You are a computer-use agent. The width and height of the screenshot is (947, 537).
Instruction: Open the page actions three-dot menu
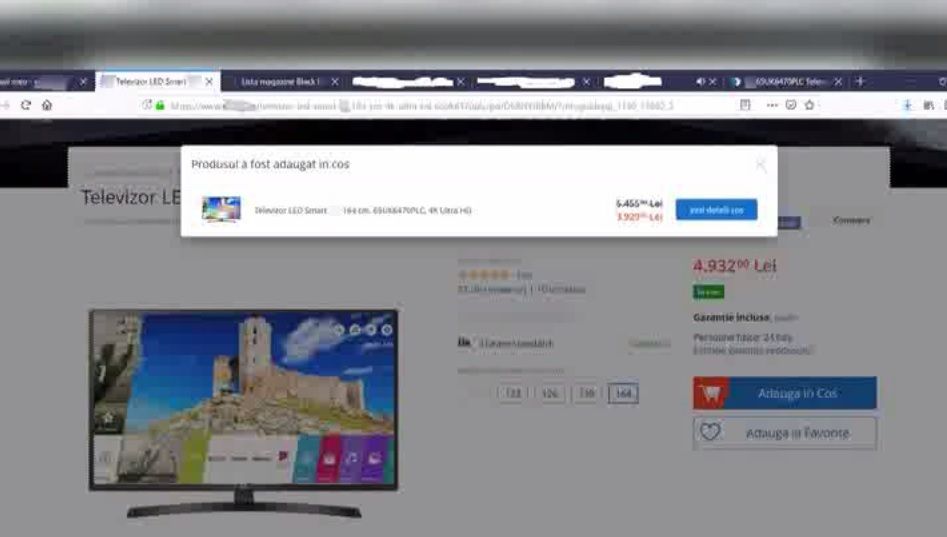pos(772,105)
